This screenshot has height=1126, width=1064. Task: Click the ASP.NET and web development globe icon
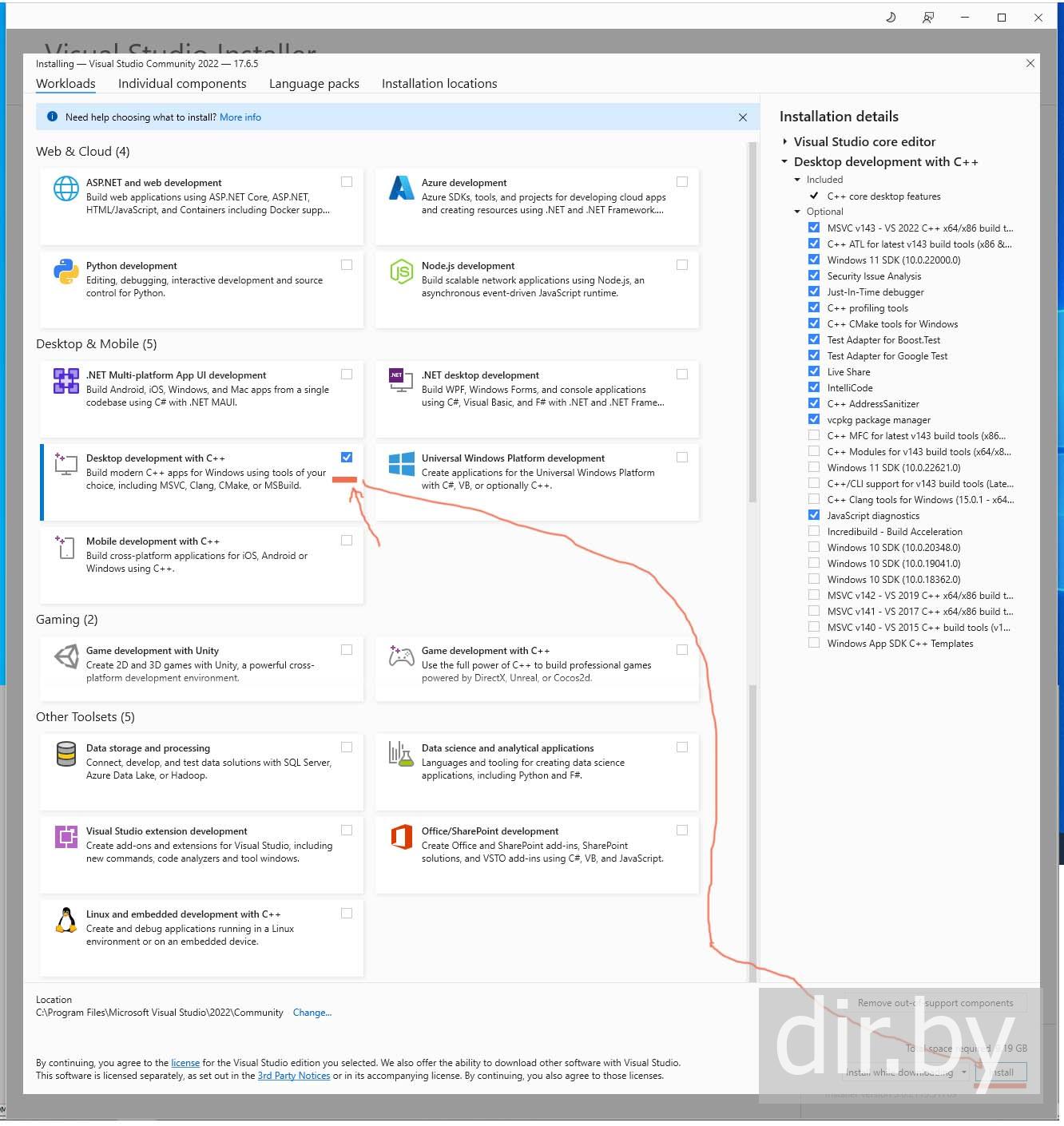coord(66,188)
